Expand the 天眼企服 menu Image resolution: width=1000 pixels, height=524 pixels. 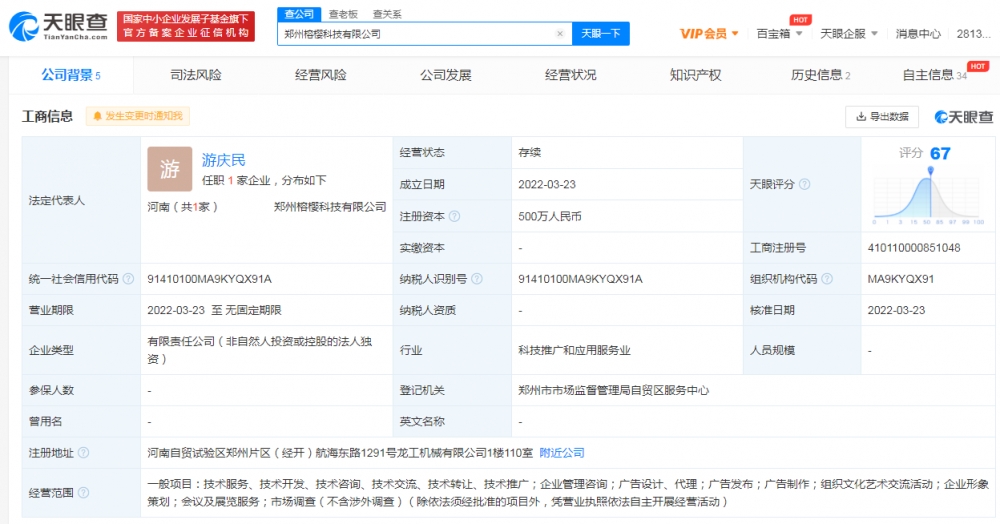pyautogui.click(x=849, y=34)
